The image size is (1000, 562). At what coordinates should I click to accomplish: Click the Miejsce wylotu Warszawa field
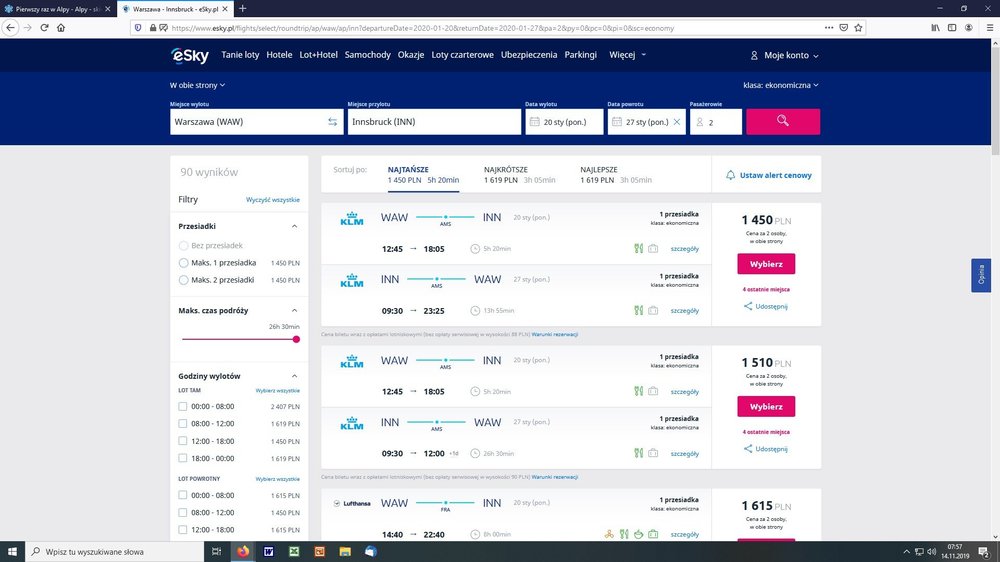[256, 122]
